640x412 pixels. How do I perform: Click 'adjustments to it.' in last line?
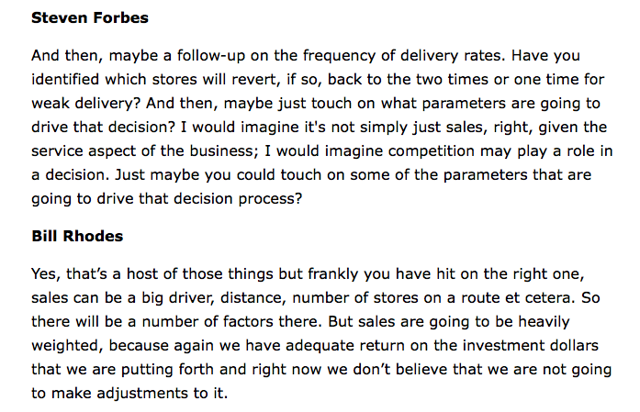[162, 393]
